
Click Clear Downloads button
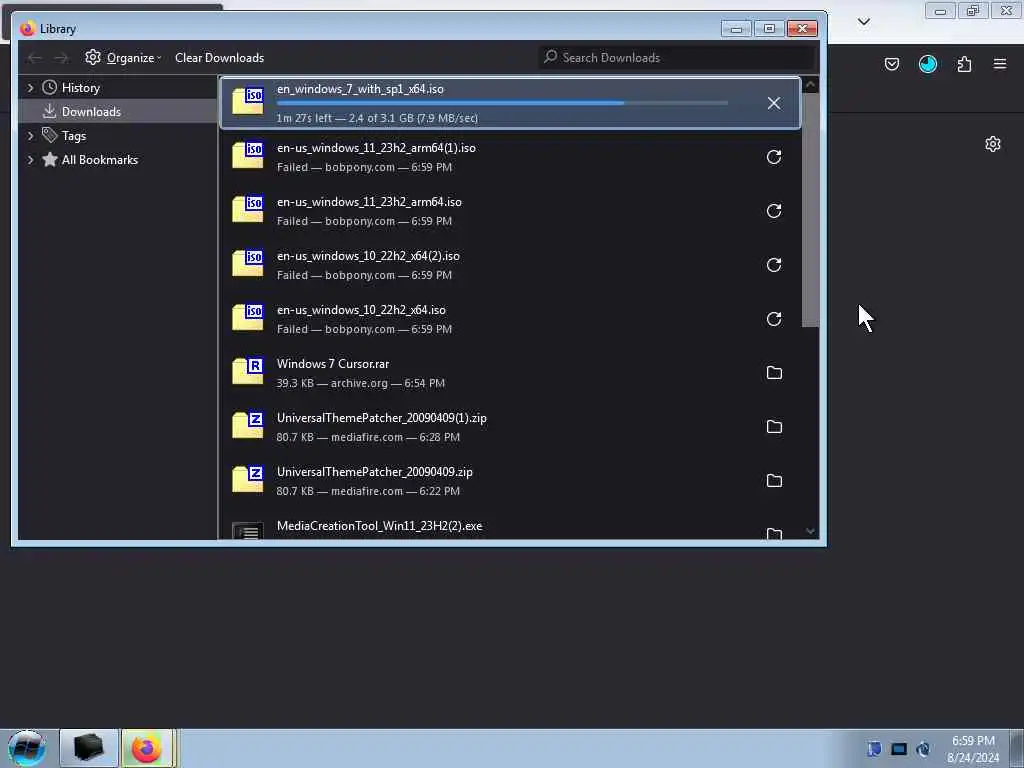click(x=219, y=57)
